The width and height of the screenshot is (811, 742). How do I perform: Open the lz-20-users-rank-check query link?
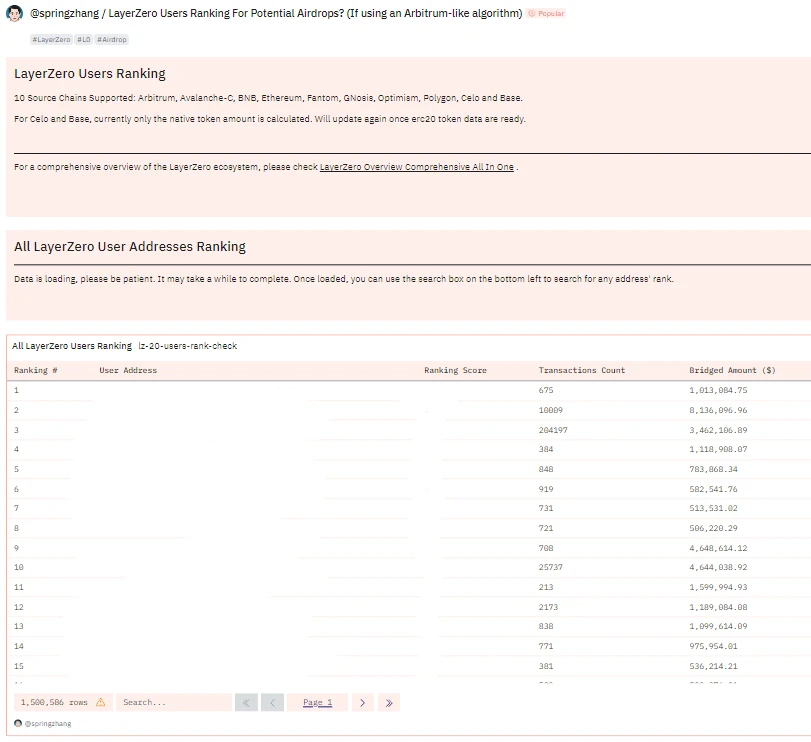(187, 346)
